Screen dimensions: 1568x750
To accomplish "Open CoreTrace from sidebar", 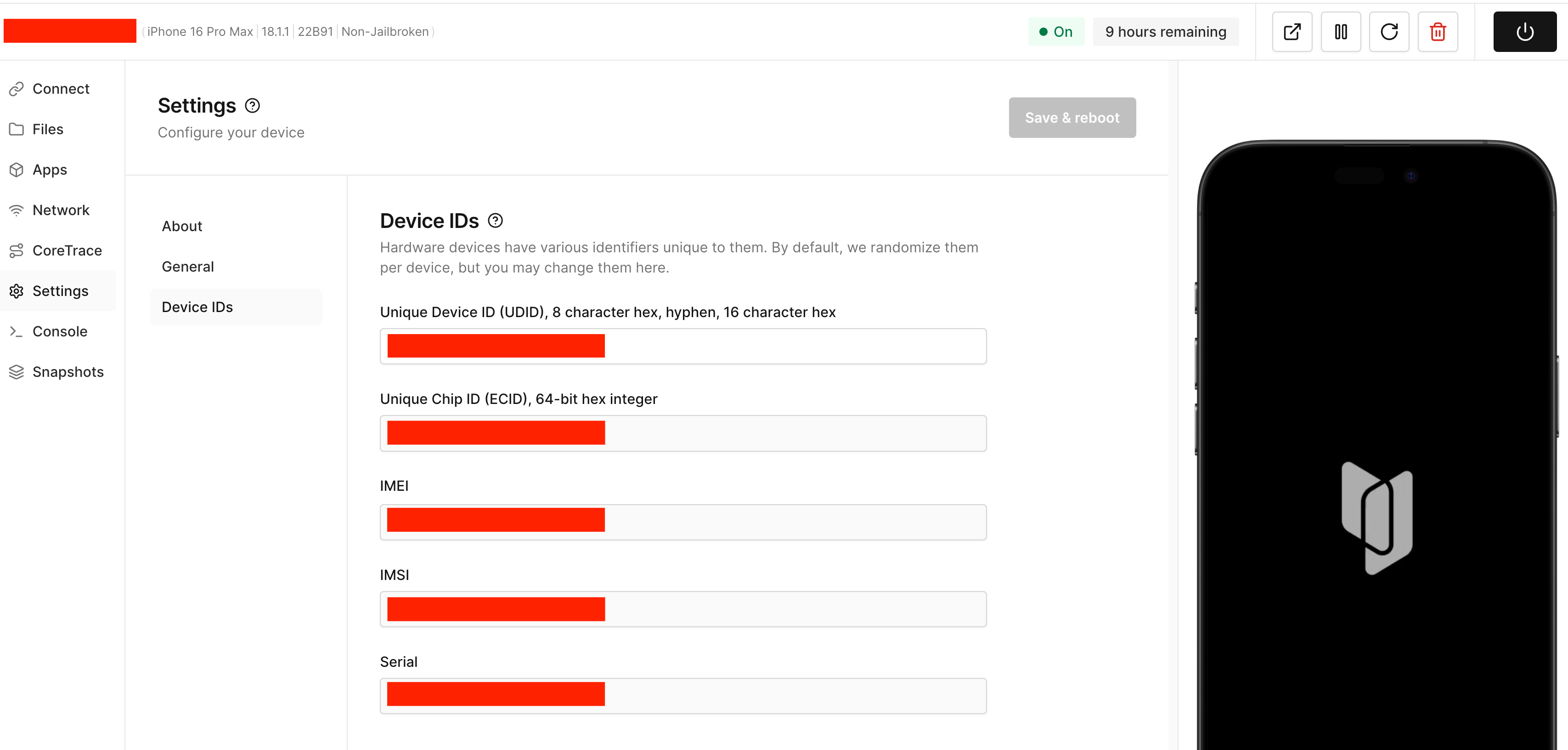I will point(66,250).
